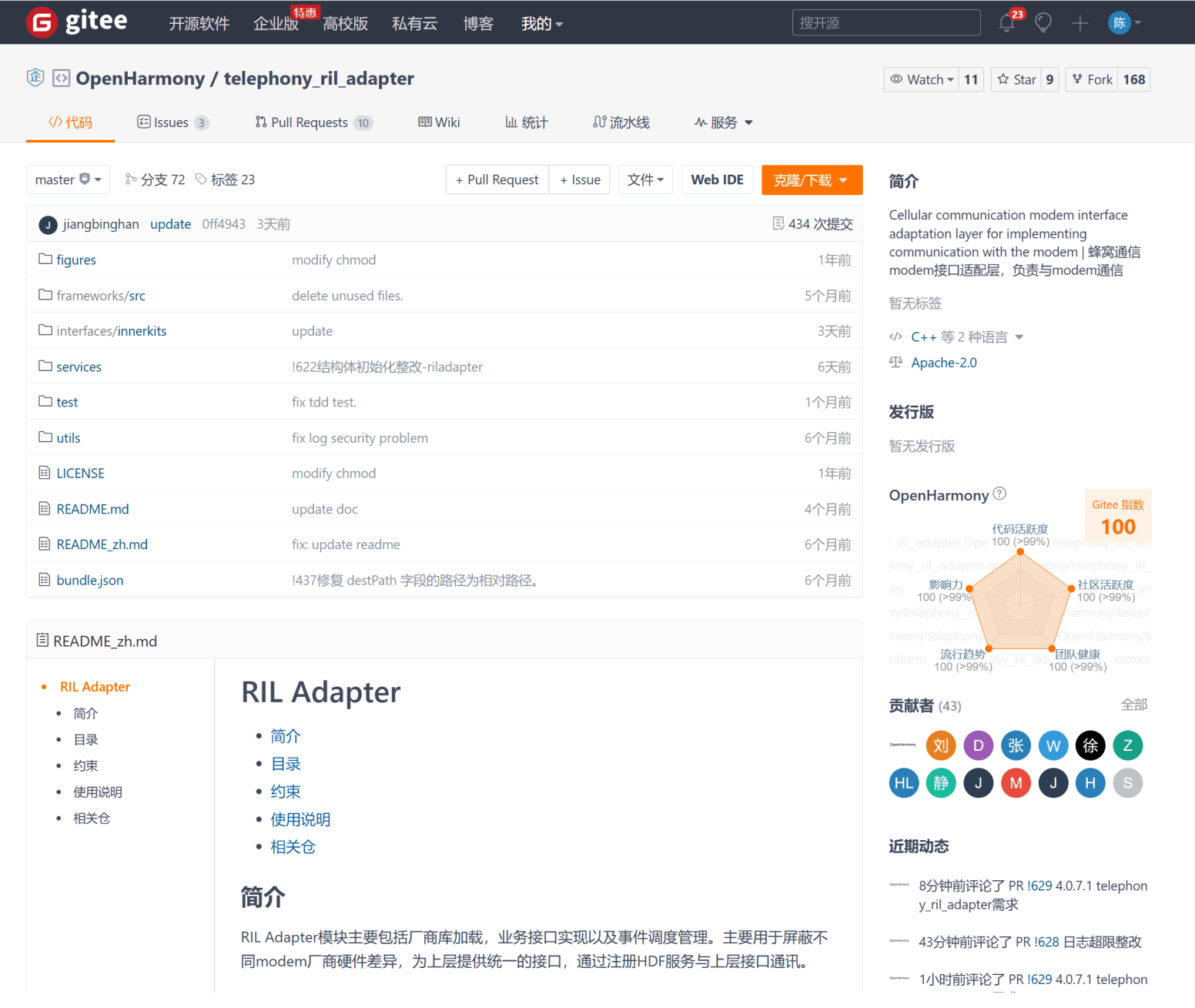
Task: Click 博客 in top navigation
Action: click(478, 24)
